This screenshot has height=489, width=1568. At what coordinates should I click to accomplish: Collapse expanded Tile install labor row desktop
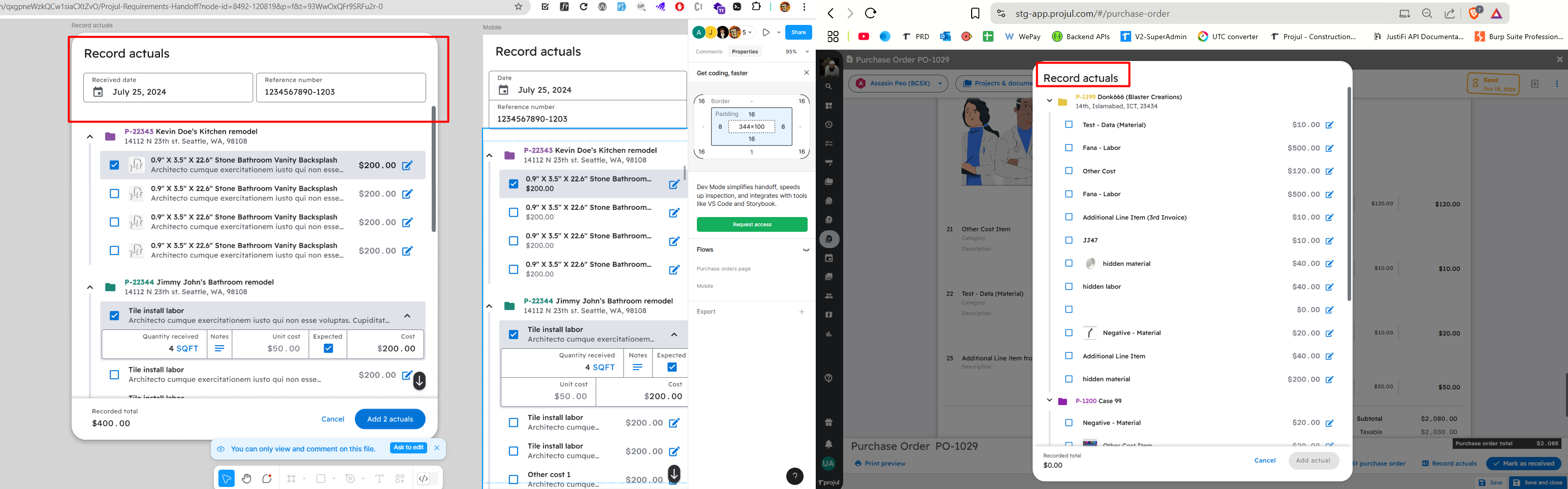[x=407, y=316]
